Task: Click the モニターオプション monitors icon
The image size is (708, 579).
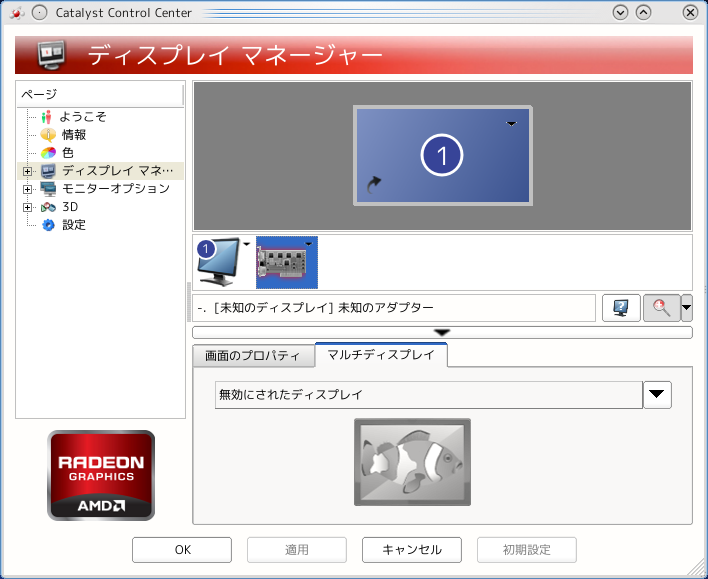Action: click(x=48, y=189)
